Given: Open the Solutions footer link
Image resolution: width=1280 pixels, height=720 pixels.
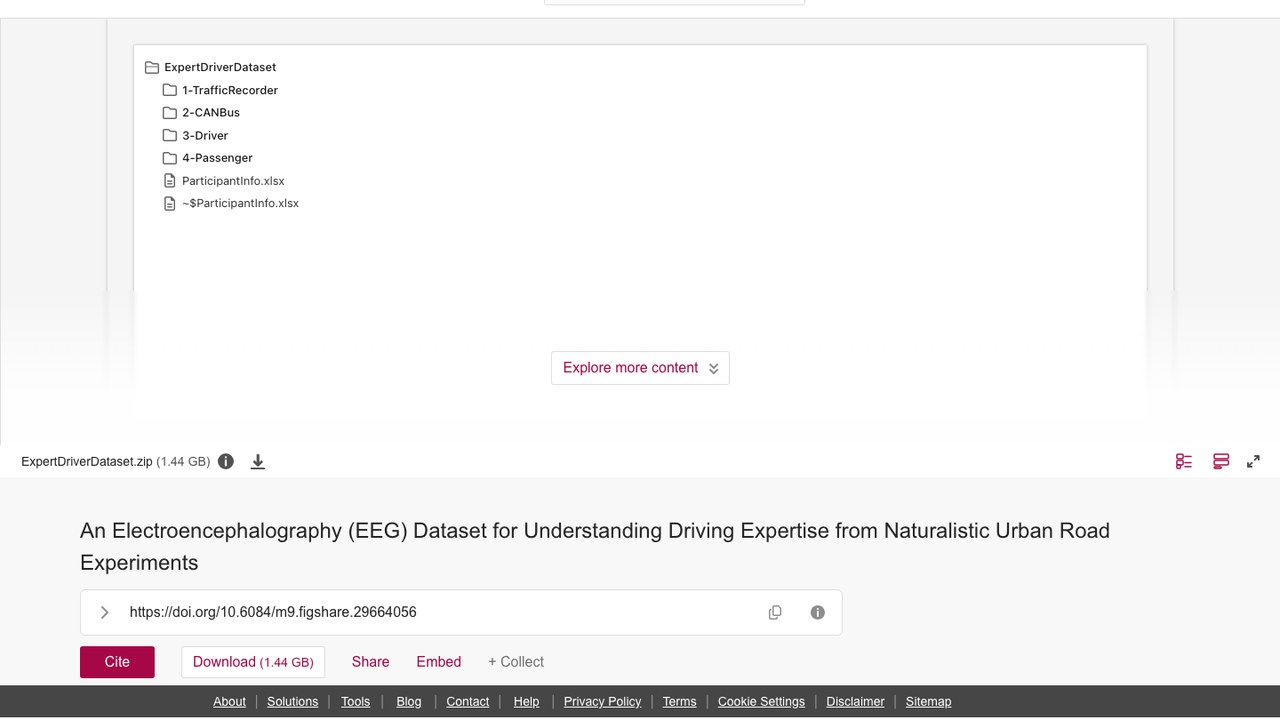Looking at the screenshot, I should tap(293, 702).
